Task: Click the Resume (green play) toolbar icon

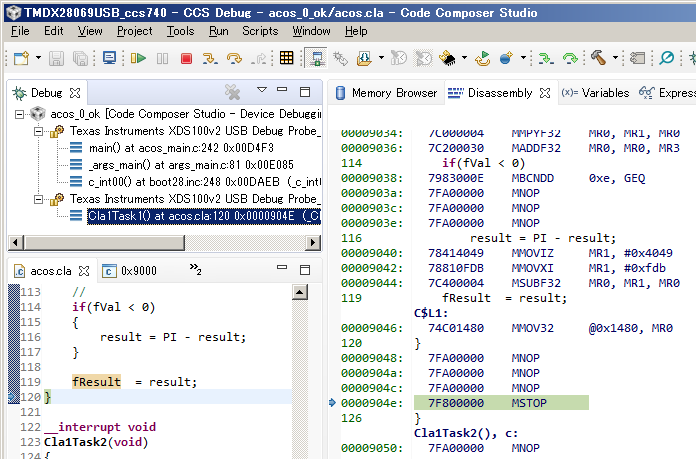Action: [x=139, y=58]
